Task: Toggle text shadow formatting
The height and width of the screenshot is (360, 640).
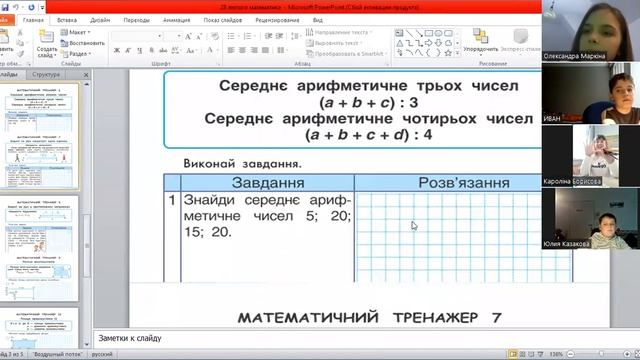Action: [151, 50]
